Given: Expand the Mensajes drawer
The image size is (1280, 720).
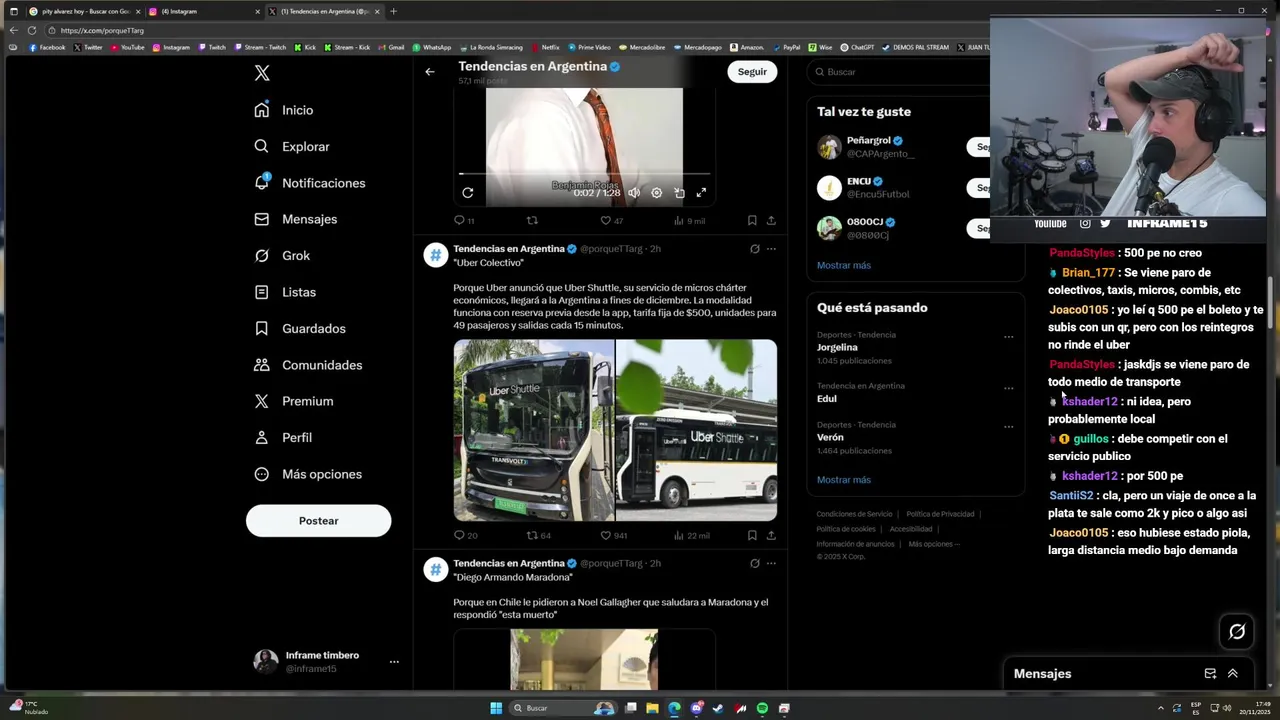Looking at the screenshot, I should tap(1232, 674).
